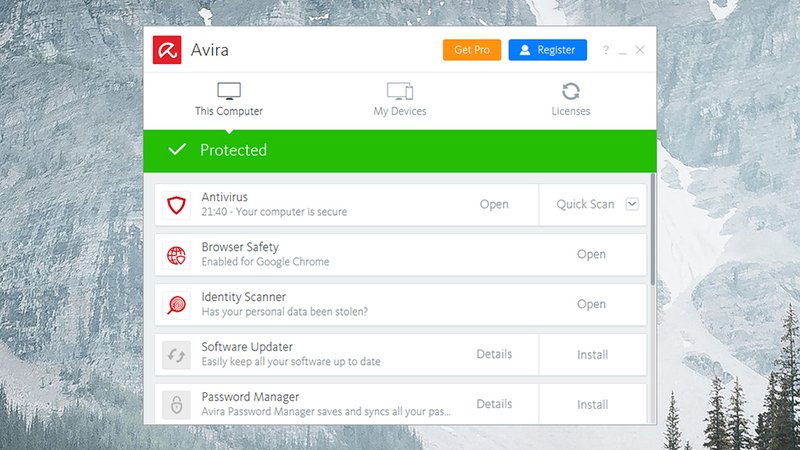Install Software Updater
This screenshot has width=800, height=450.
coord(592,355)
